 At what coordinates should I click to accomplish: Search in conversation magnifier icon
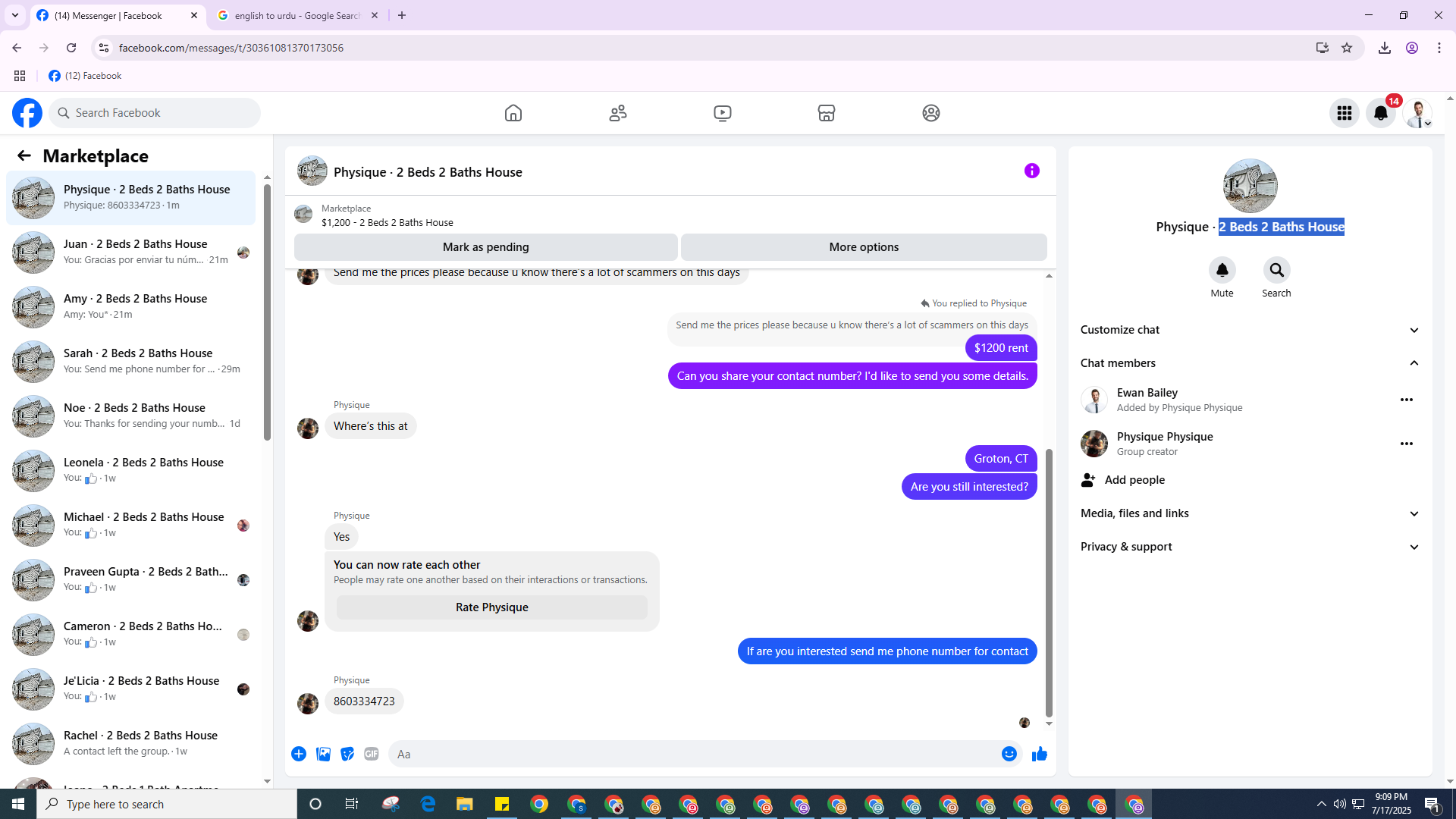1277,270
